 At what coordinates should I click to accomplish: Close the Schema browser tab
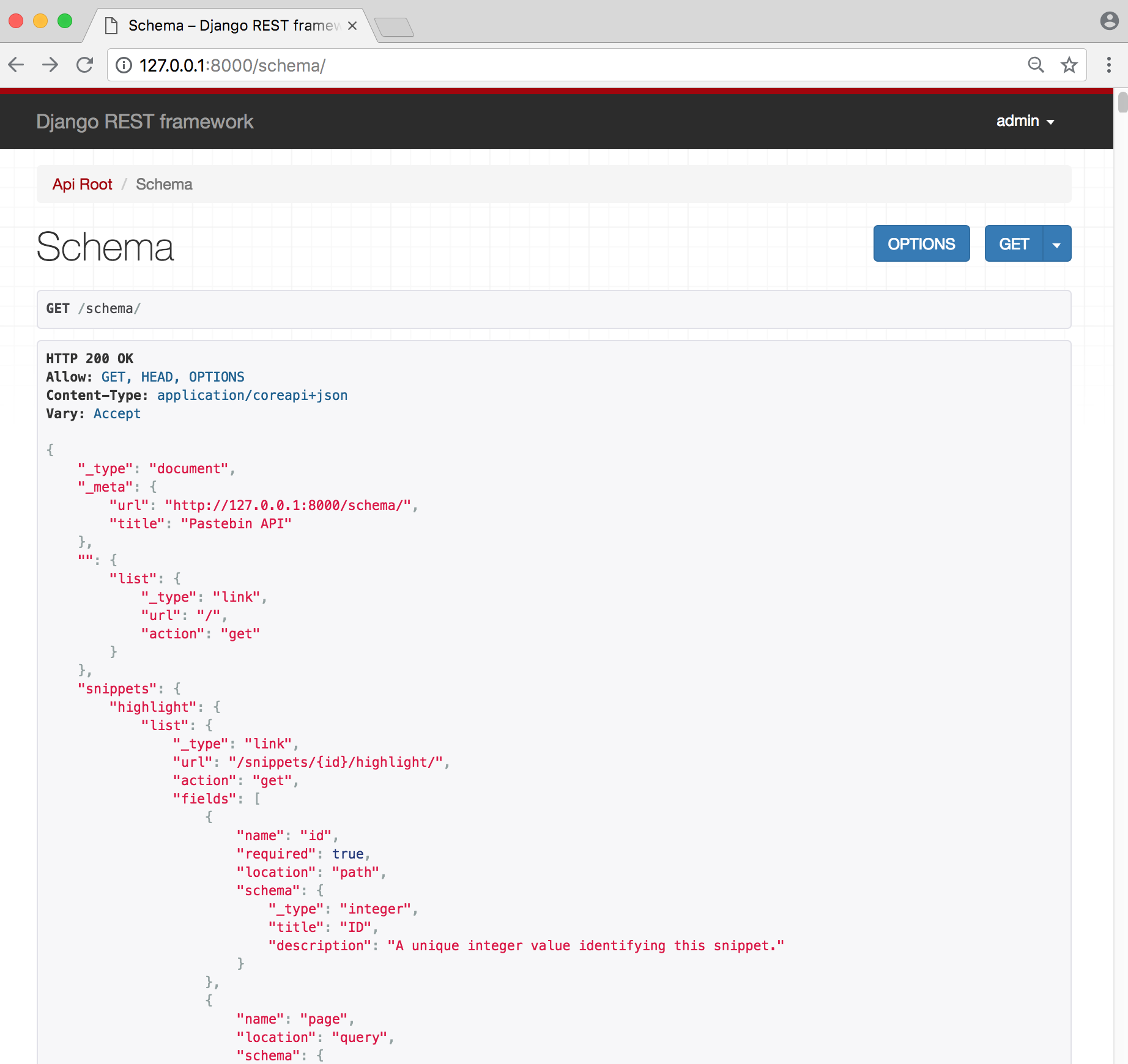pos(352,26)
